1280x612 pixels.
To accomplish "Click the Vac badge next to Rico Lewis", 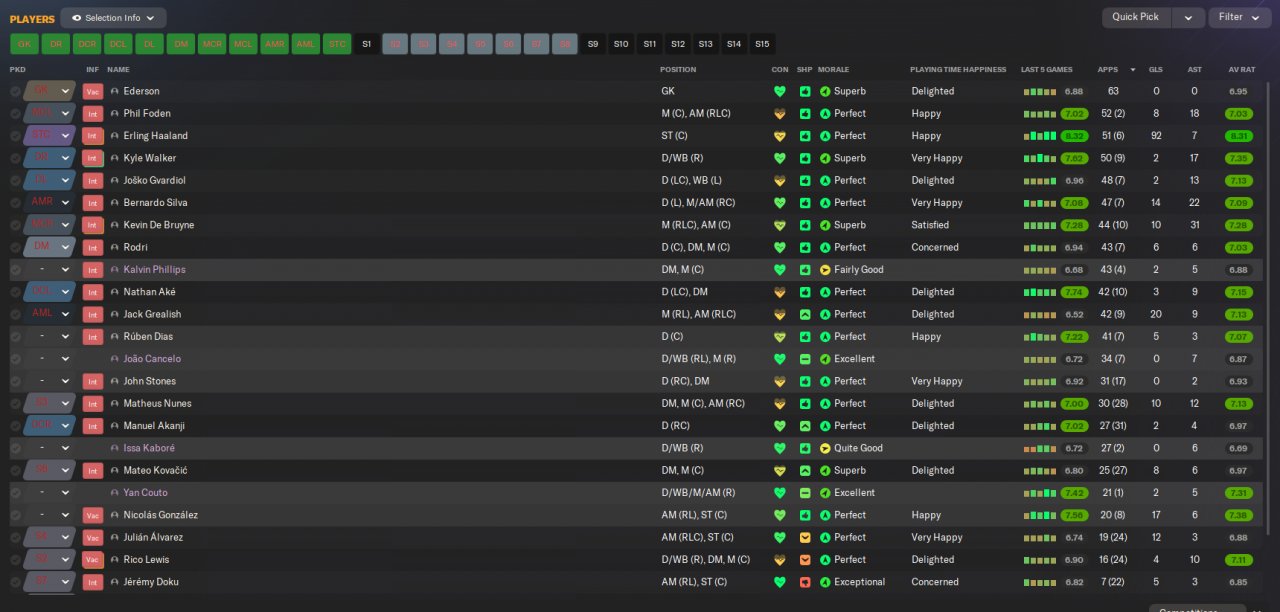I will coord(93,560).
